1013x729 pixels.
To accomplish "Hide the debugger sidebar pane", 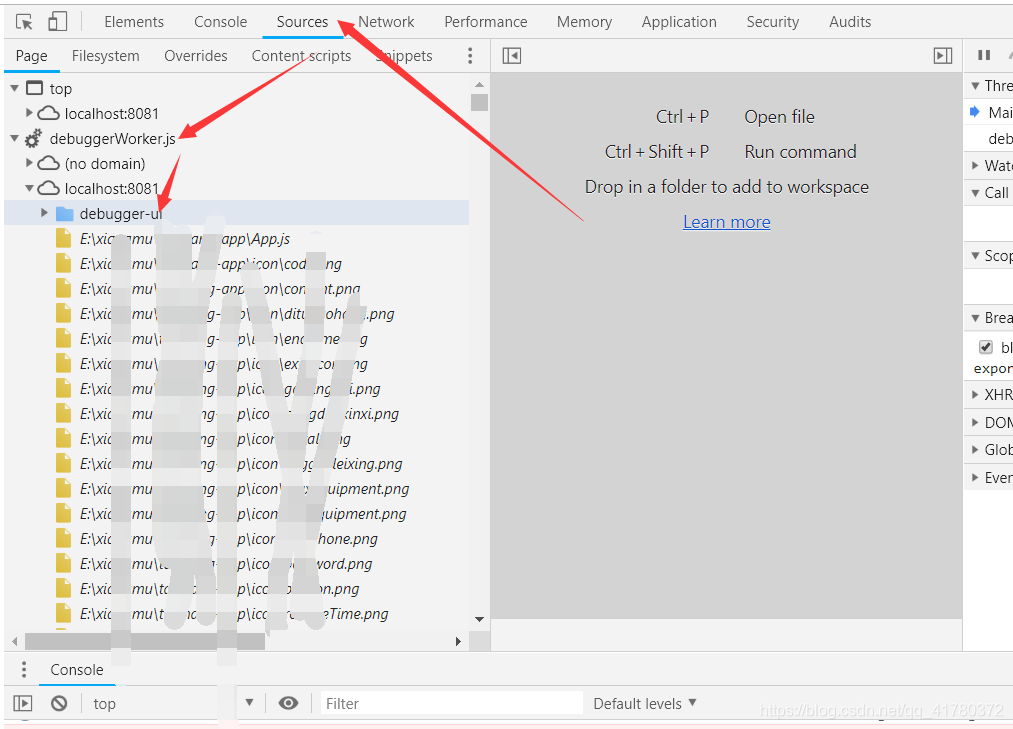I will 943,56.
